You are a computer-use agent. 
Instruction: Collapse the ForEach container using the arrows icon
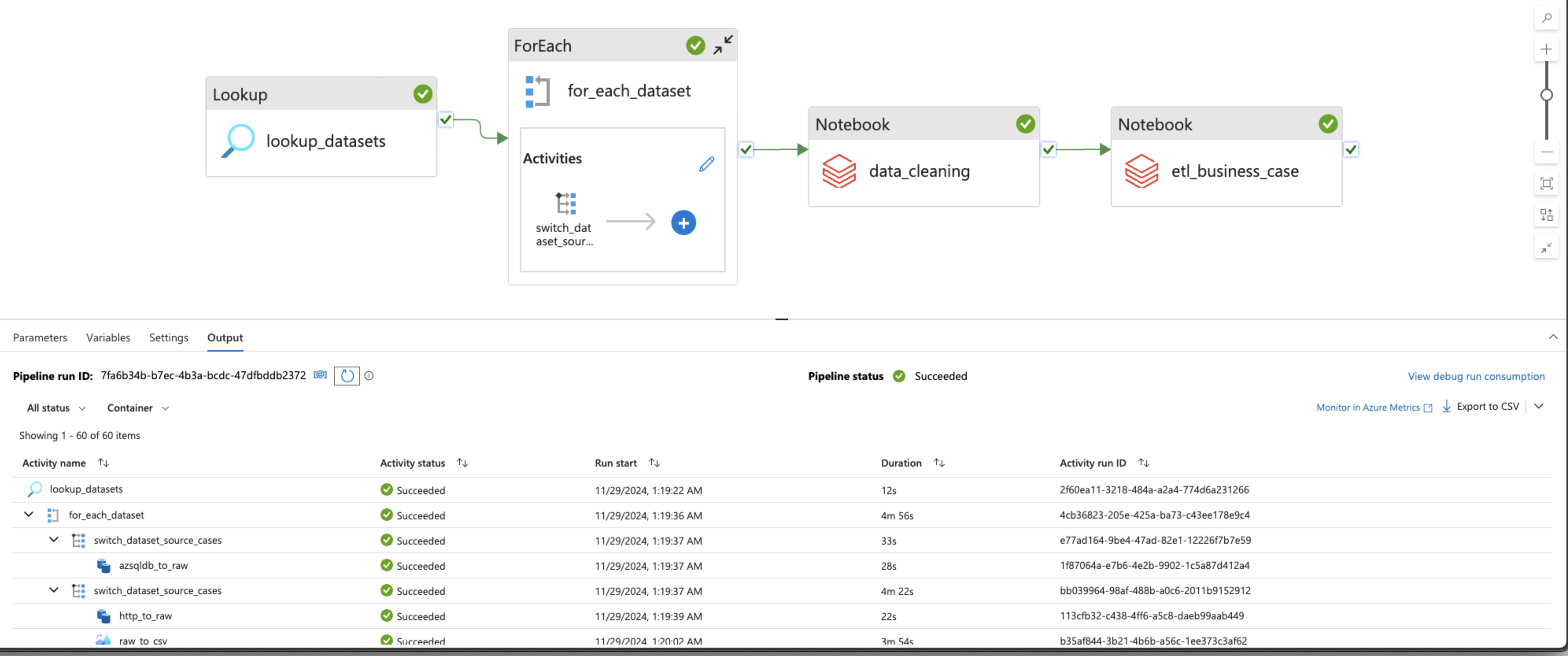723,45
